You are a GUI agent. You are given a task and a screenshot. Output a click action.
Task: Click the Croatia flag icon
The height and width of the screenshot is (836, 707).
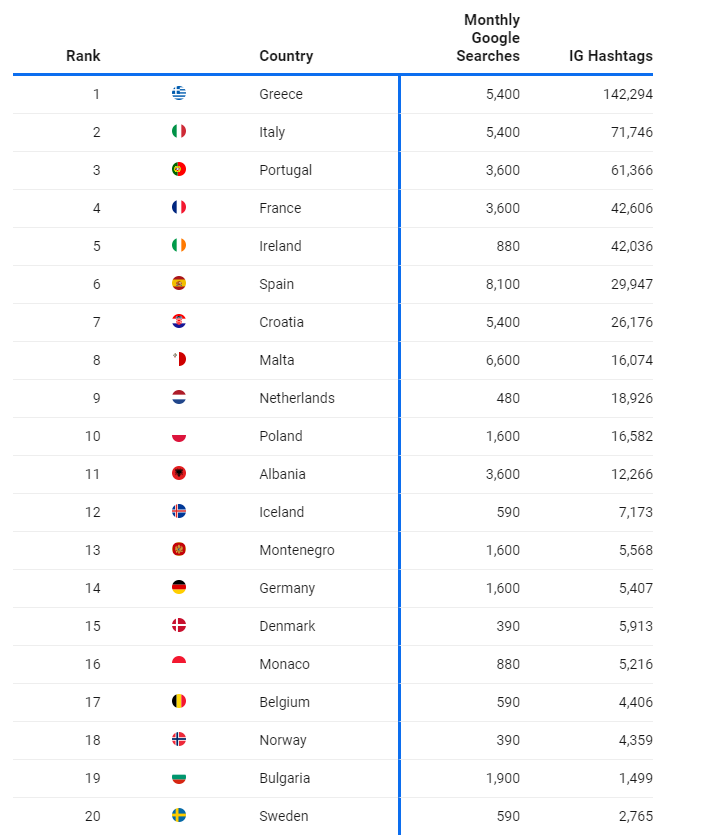tap(179, 321)
